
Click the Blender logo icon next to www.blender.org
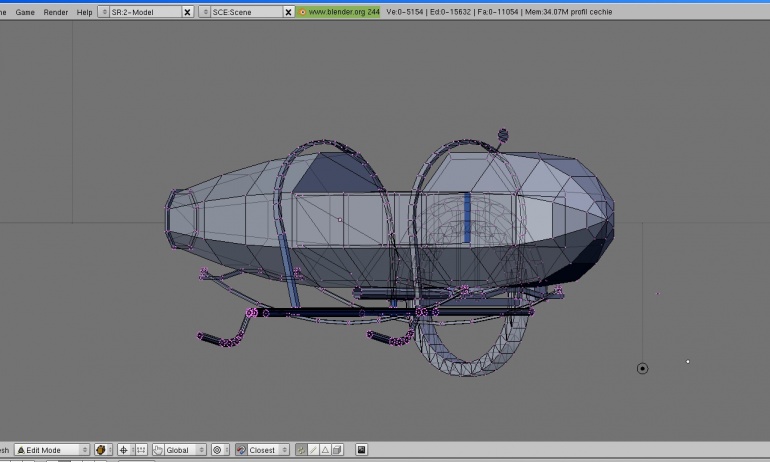pos(302,12)
